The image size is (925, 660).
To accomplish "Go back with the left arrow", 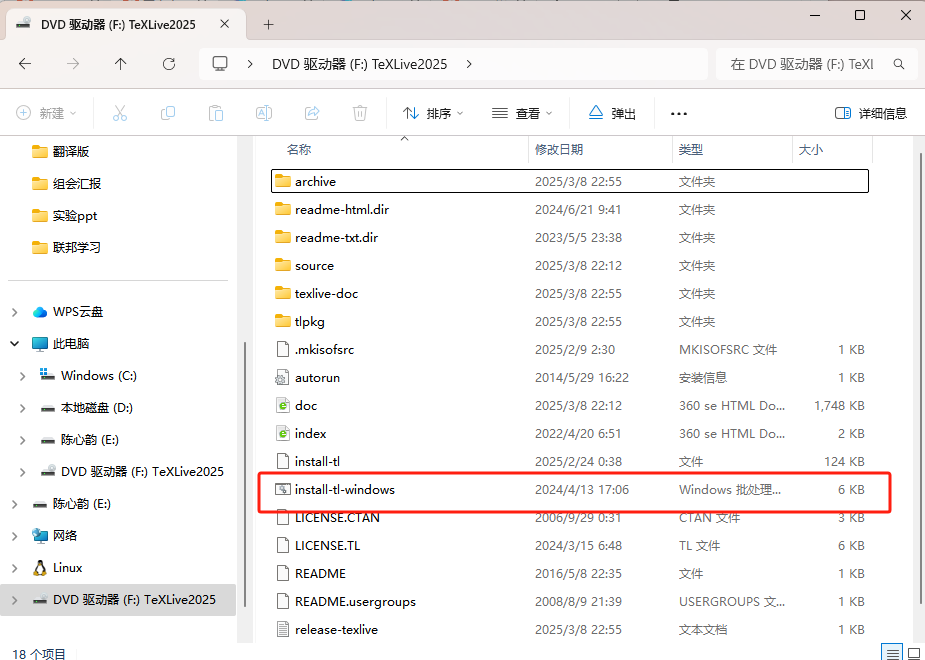I will point(25,64).
